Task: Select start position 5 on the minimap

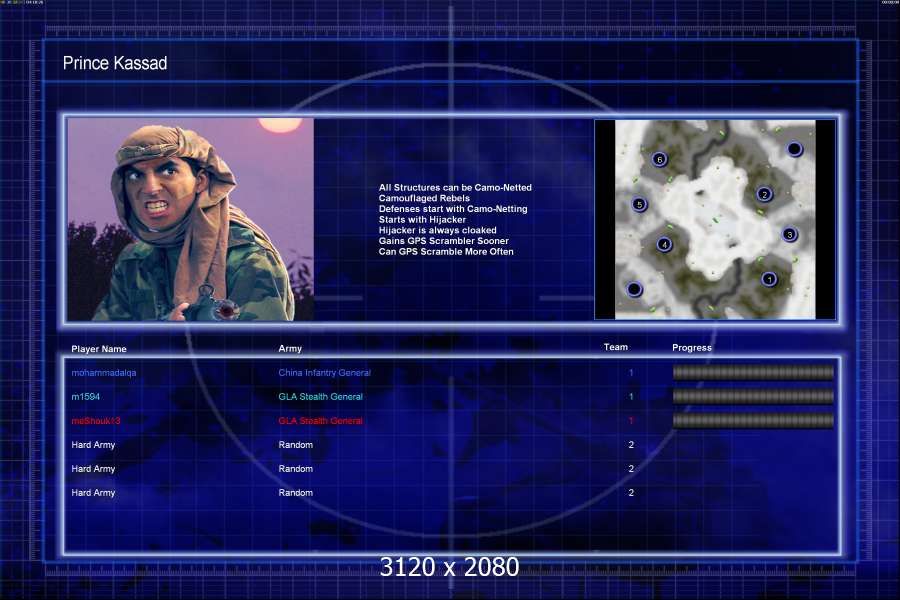Action: point(639,204)
